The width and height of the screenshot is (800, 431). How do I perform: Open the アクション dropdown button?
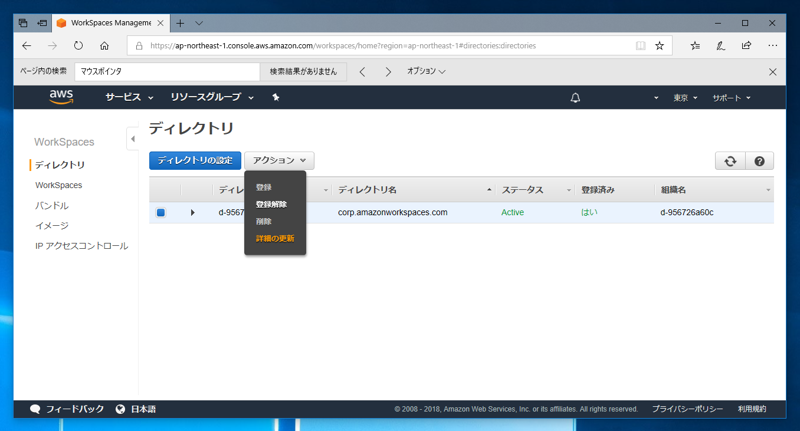(x=279, y=160)
